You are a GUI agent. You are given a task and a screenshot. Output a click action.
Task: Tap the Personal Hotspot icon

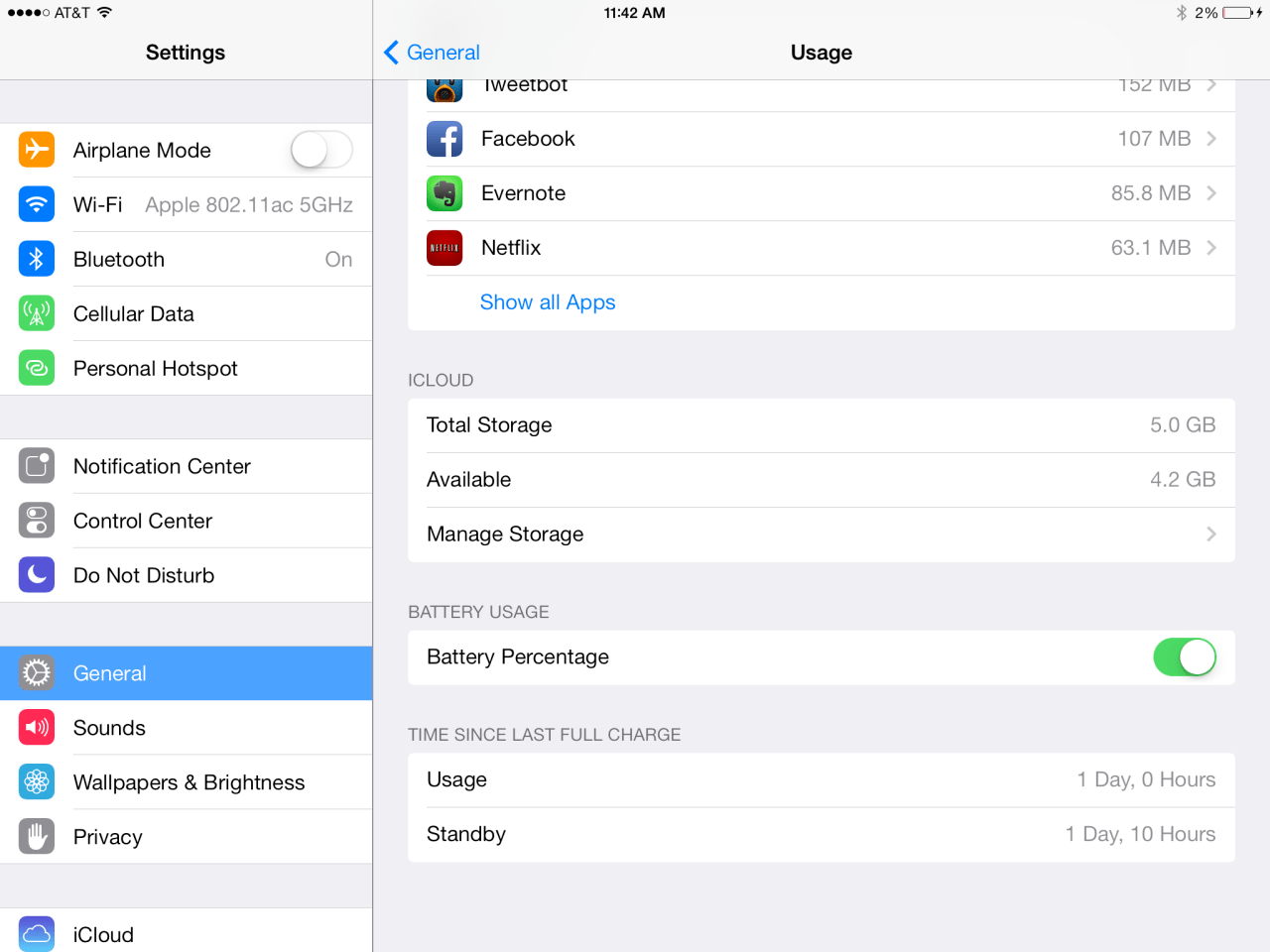pyautogui.click(x=37, y=369)
